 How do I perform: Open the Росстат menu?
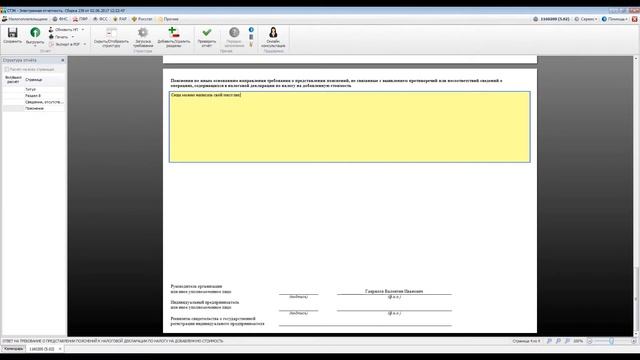[x=142, y=19]
